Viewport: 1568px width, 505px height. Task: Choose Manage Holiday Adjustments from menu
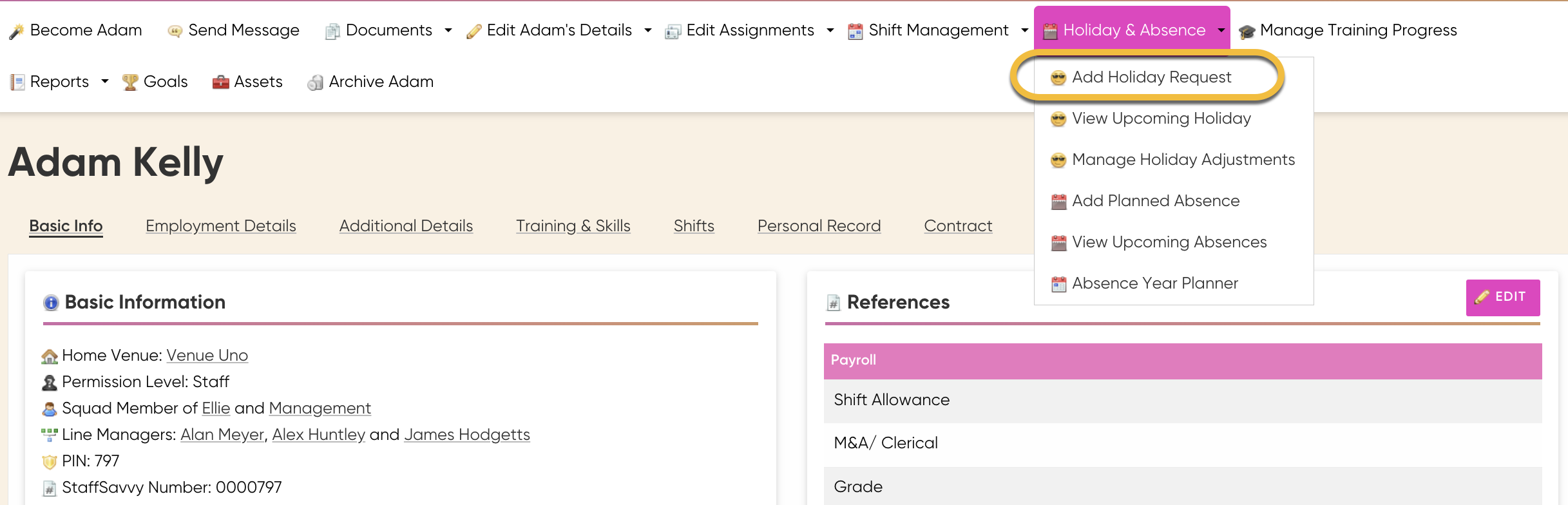click(x=1183, y=160)
